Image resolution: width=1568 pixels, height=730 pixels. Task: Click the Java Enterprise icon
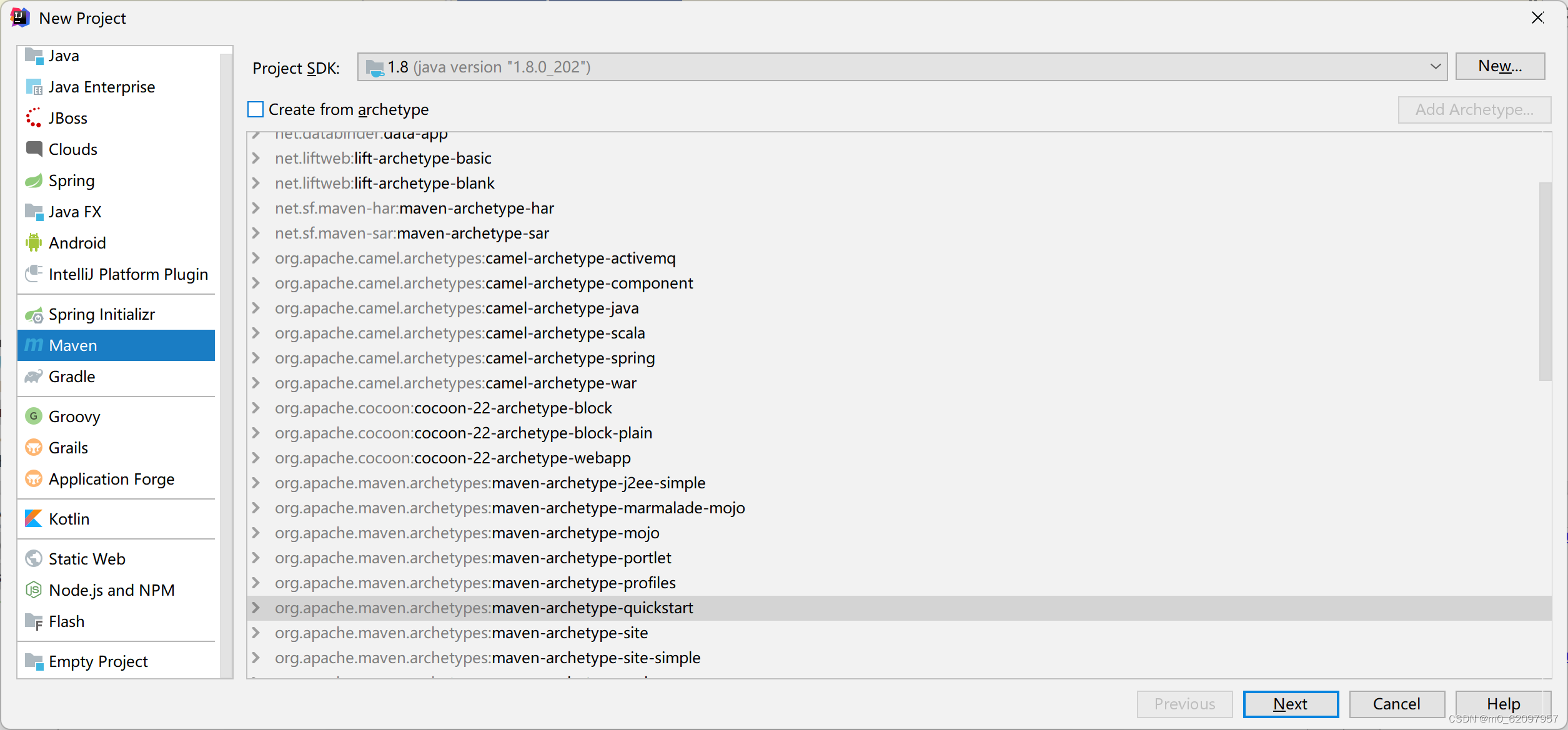34,87
